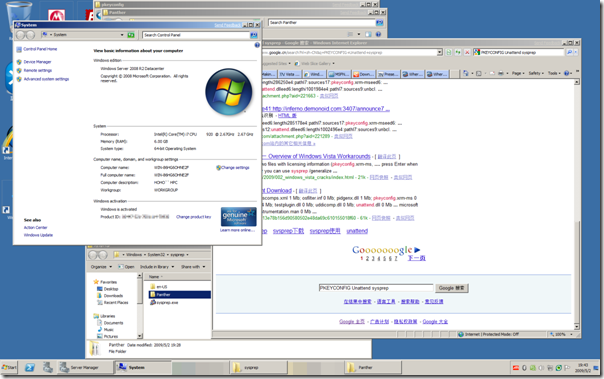Switch to the 'MSPN...' browser tab
604x379 pixels.
[339, 74]
